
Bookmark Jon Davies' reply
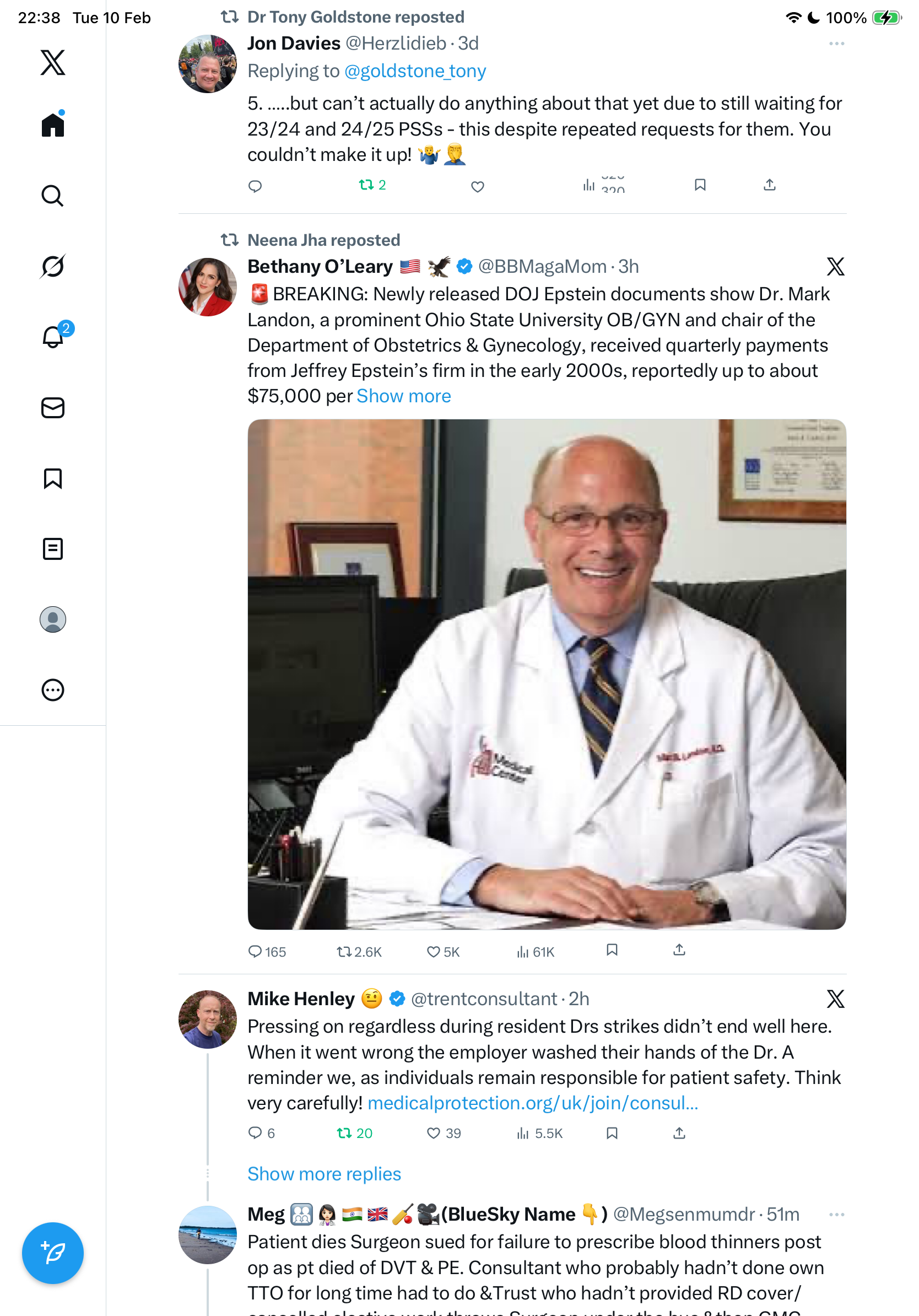tap(700, 185)
